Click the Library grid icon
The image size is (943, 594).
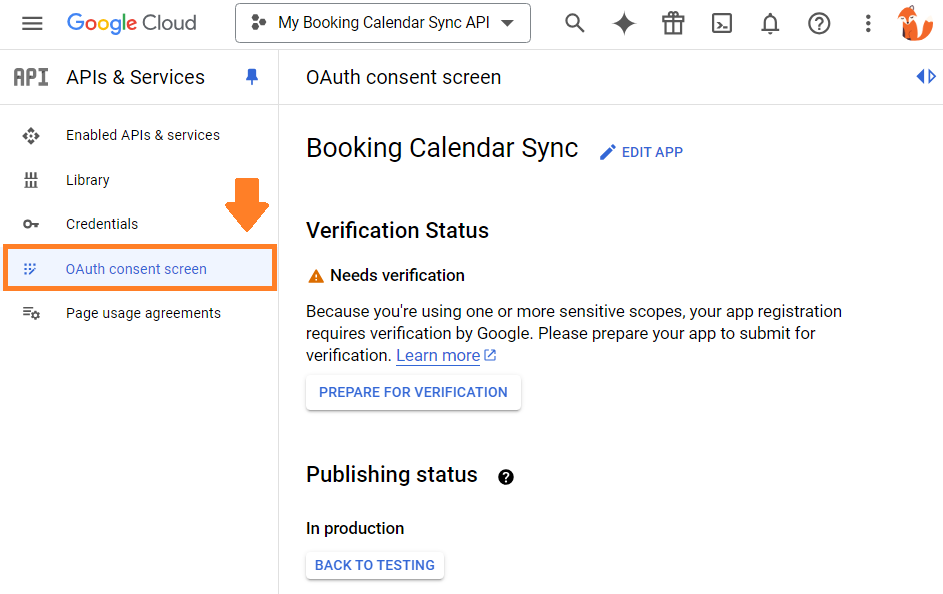(31, 180)
